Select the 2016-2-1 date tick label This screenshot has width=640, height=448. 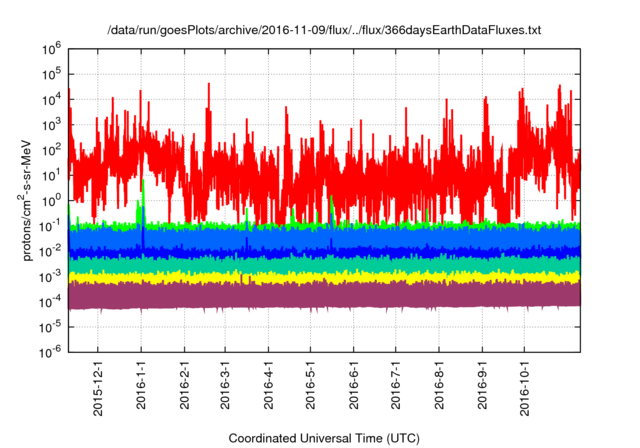tap(184, 385)
